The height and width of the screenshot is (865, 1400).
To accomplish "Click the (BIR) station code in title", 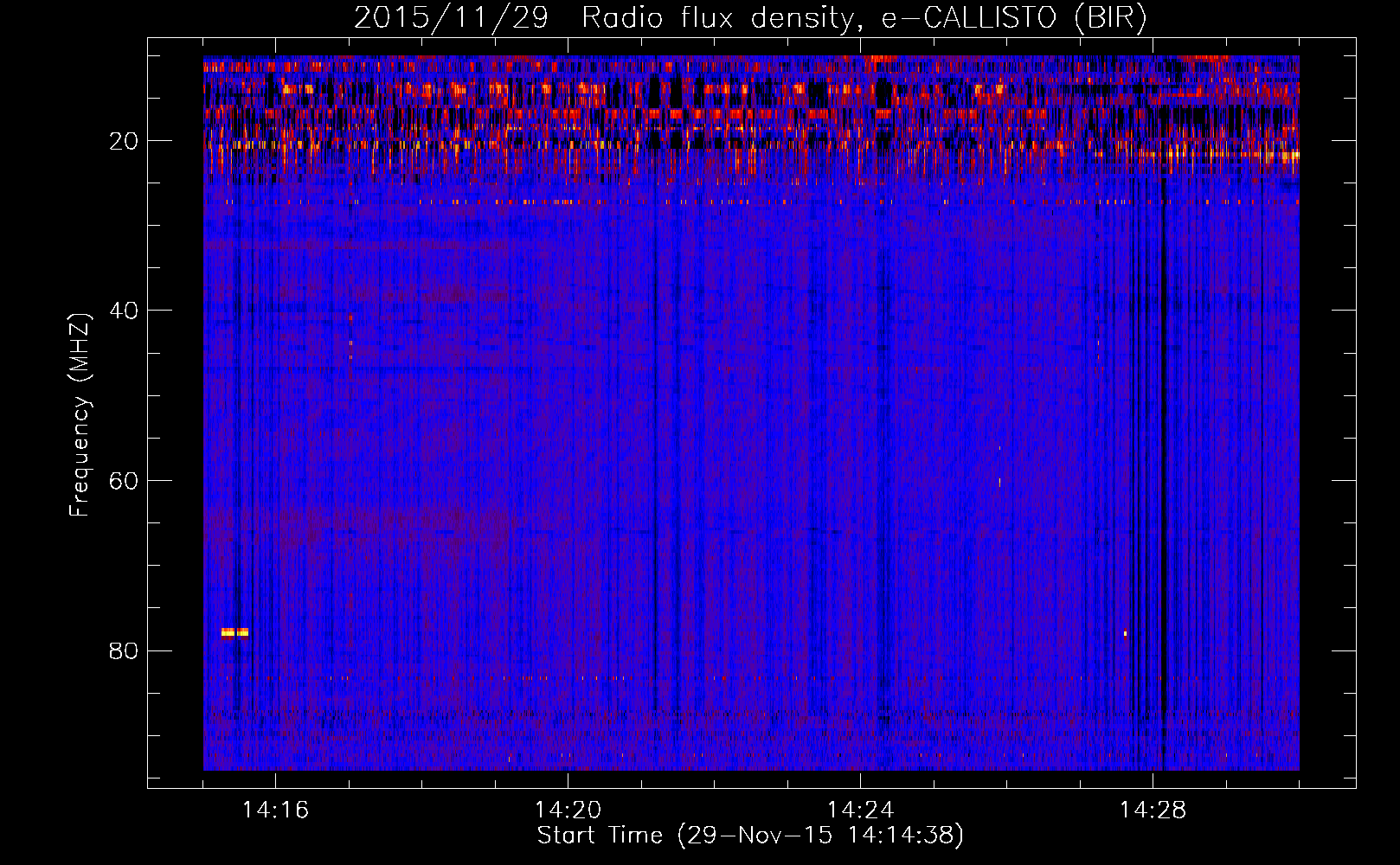I will (x=1110, y=18).
